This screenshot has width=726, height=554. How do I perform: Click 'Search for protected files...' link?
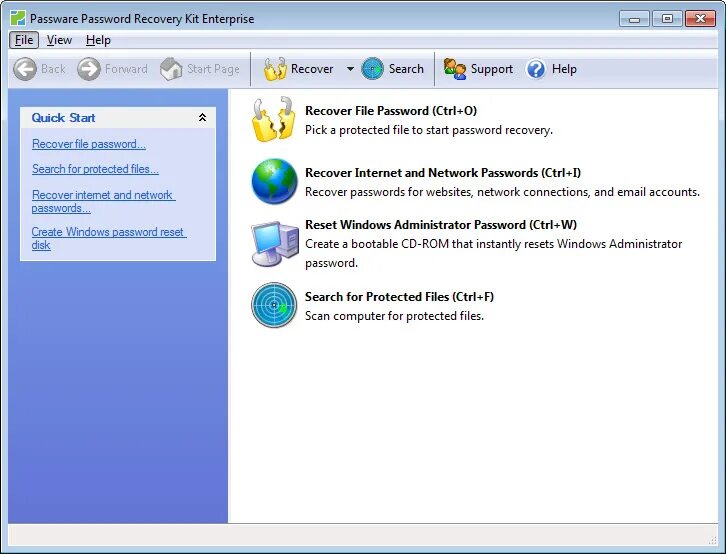95,169
